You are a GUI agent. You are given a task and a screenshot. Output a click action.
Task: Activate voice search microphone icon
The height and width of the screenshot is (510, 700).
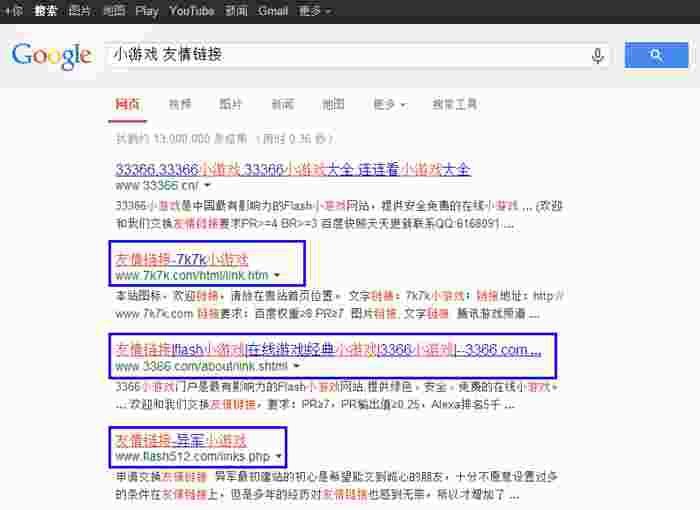(x=597, y=56)
